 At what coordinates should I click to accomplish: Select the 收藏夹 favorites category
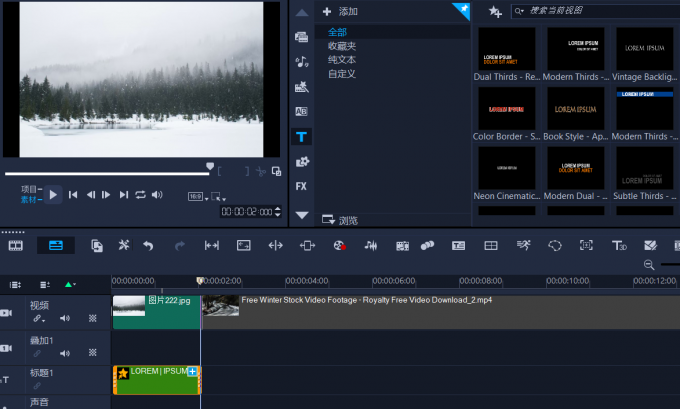pyautogui.click(x=342, y=46)
